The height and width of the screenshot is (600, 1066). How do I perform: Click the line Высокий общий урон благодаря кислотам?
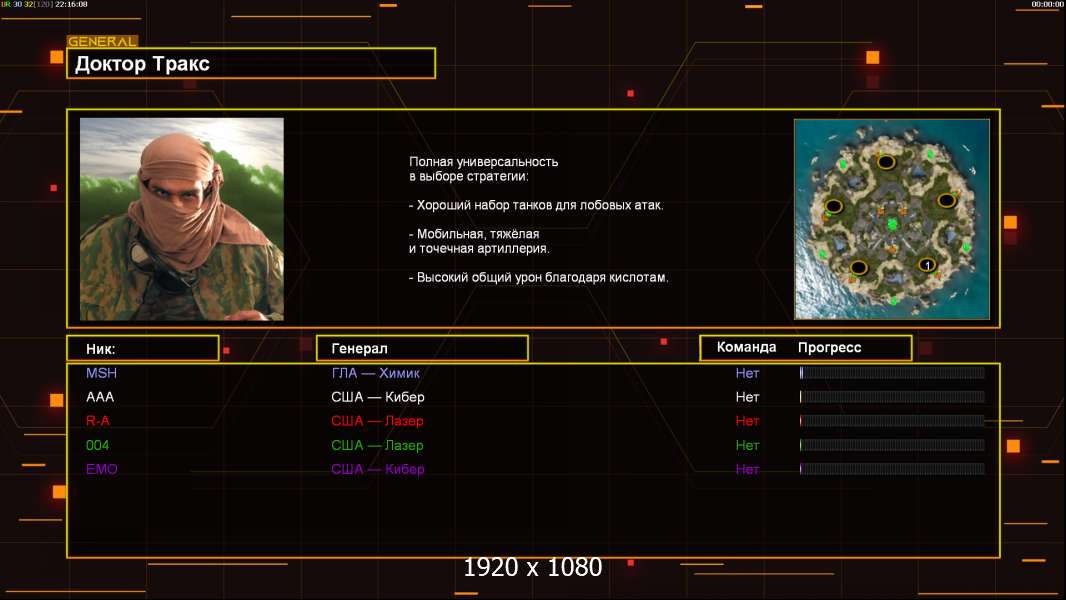click(538, 277)
